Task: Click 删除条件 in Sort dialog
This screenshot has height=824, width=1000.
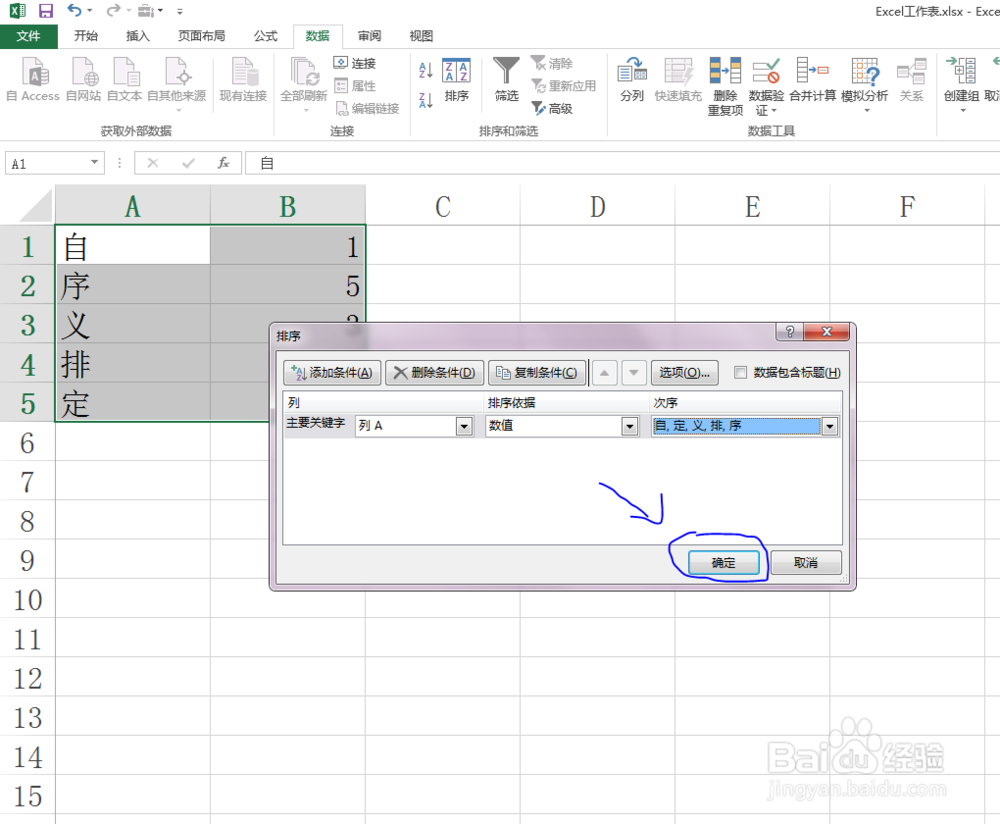Action: tap(434, 372)
